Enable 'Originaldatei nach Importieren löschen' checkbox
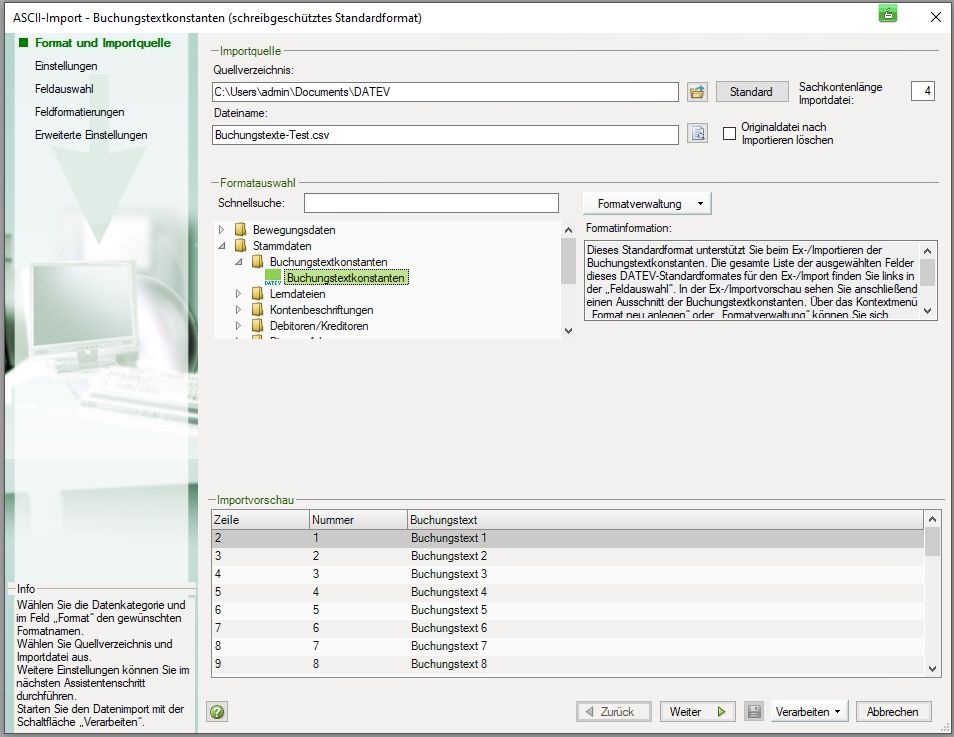This screenshot has width=954, height=737. click(729, 133)
